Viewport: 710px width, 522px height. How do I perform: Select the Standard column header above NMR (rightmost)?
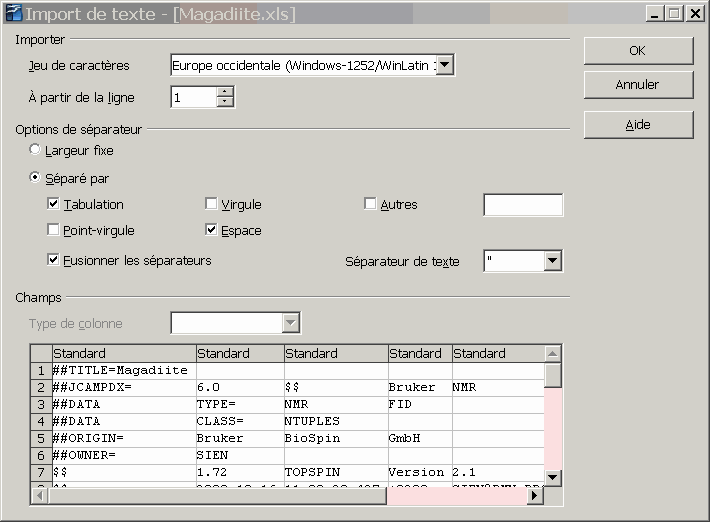pos(498,354)
